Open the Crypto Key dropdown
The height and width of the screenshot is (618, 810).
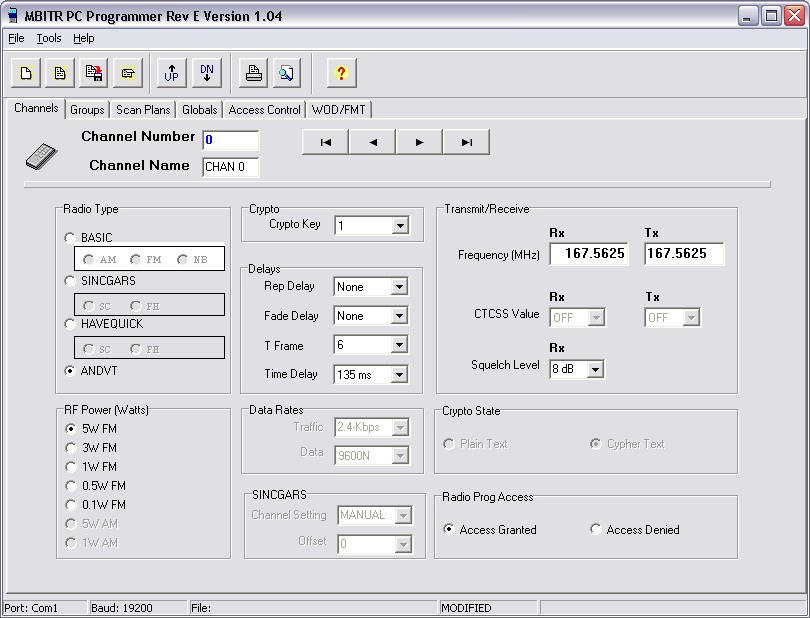(400, 226)
